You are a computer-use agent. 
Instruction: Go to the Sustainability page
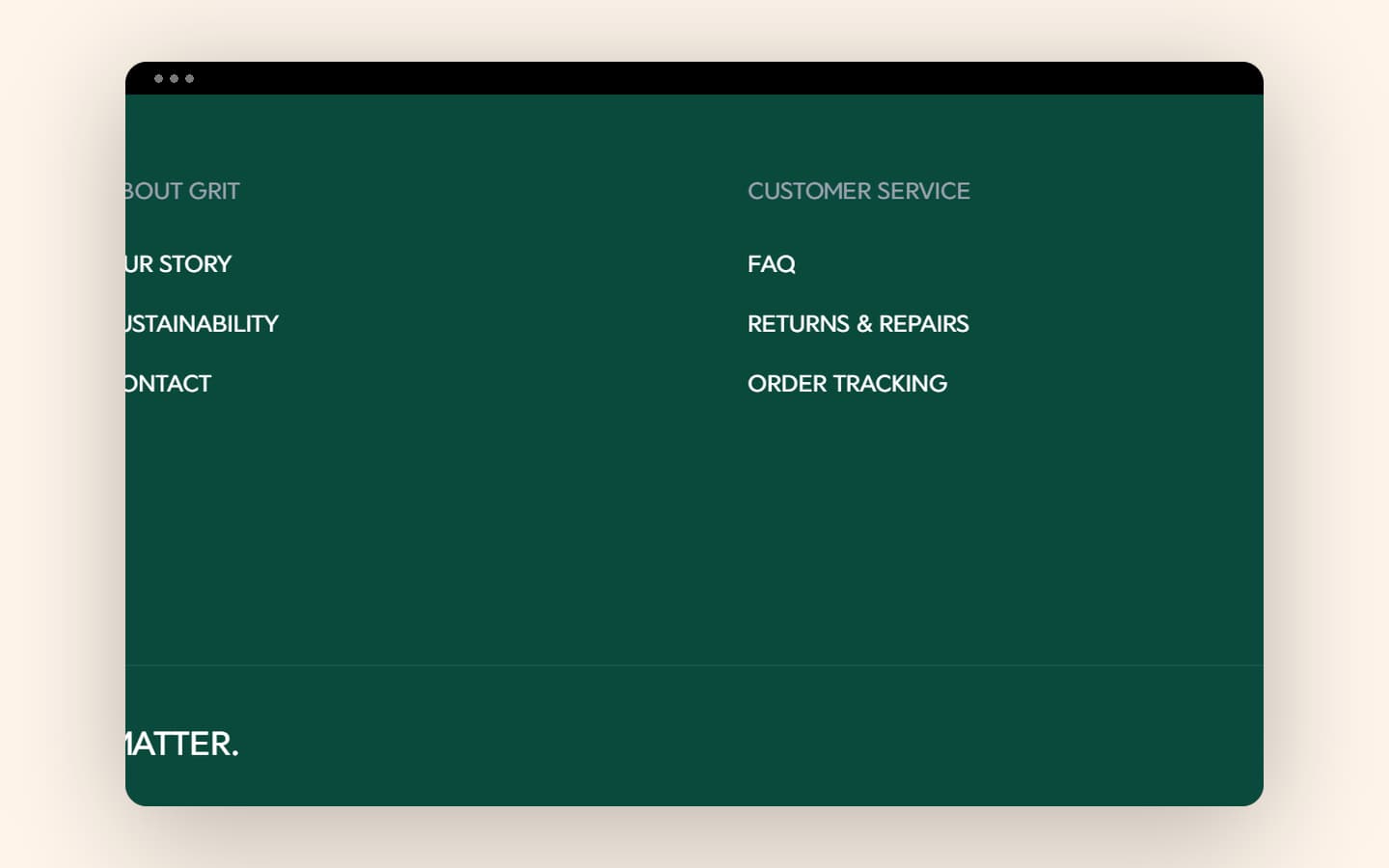(202, 324)
